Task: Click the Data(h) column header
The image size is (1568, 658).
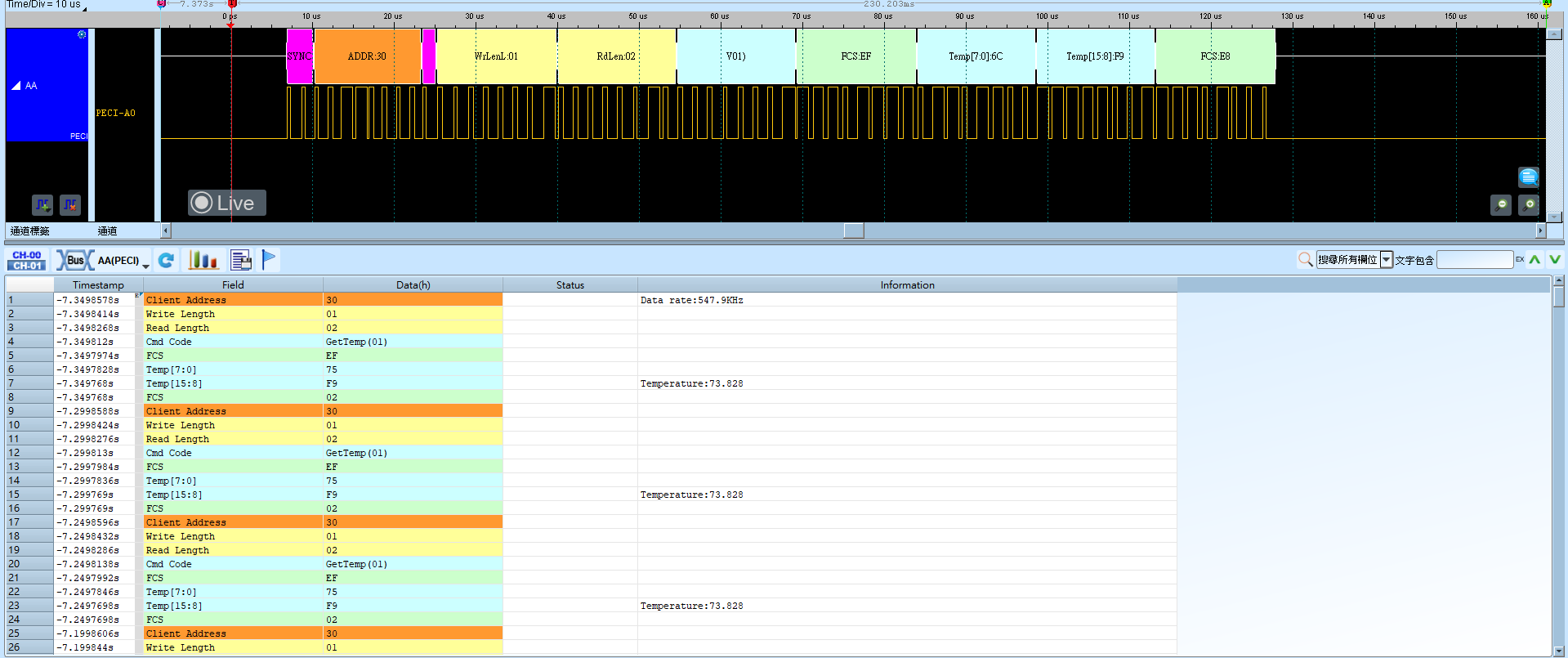Action: coord(413,285)
